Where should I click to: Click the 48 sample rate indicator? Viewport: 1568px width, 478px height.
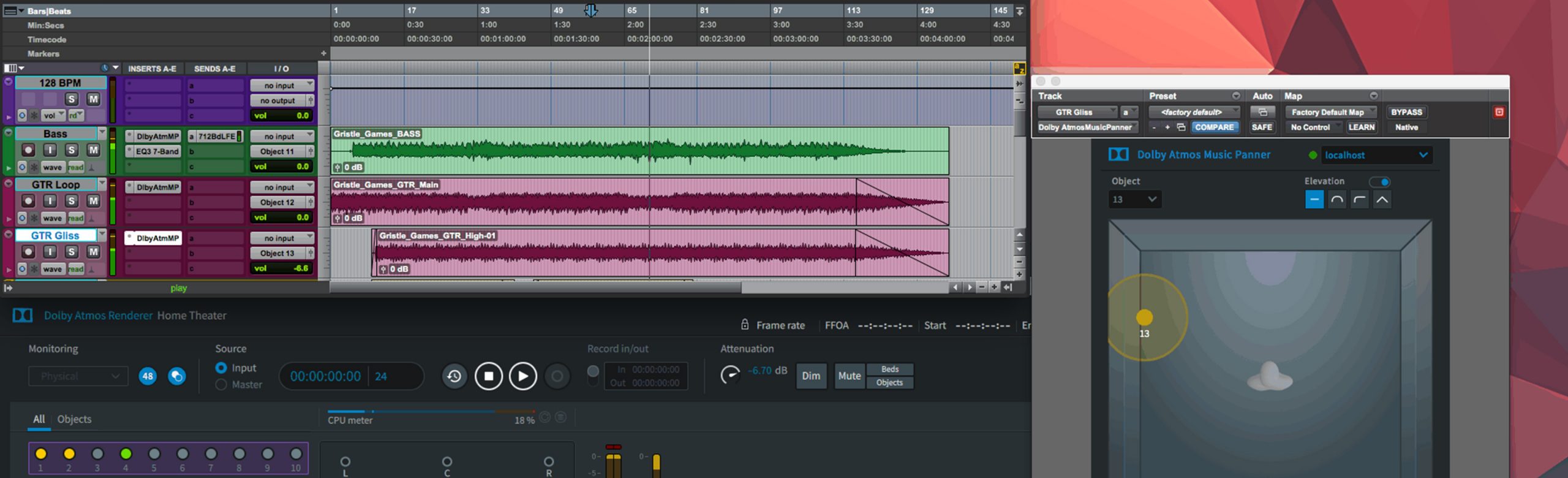[148, 376]
